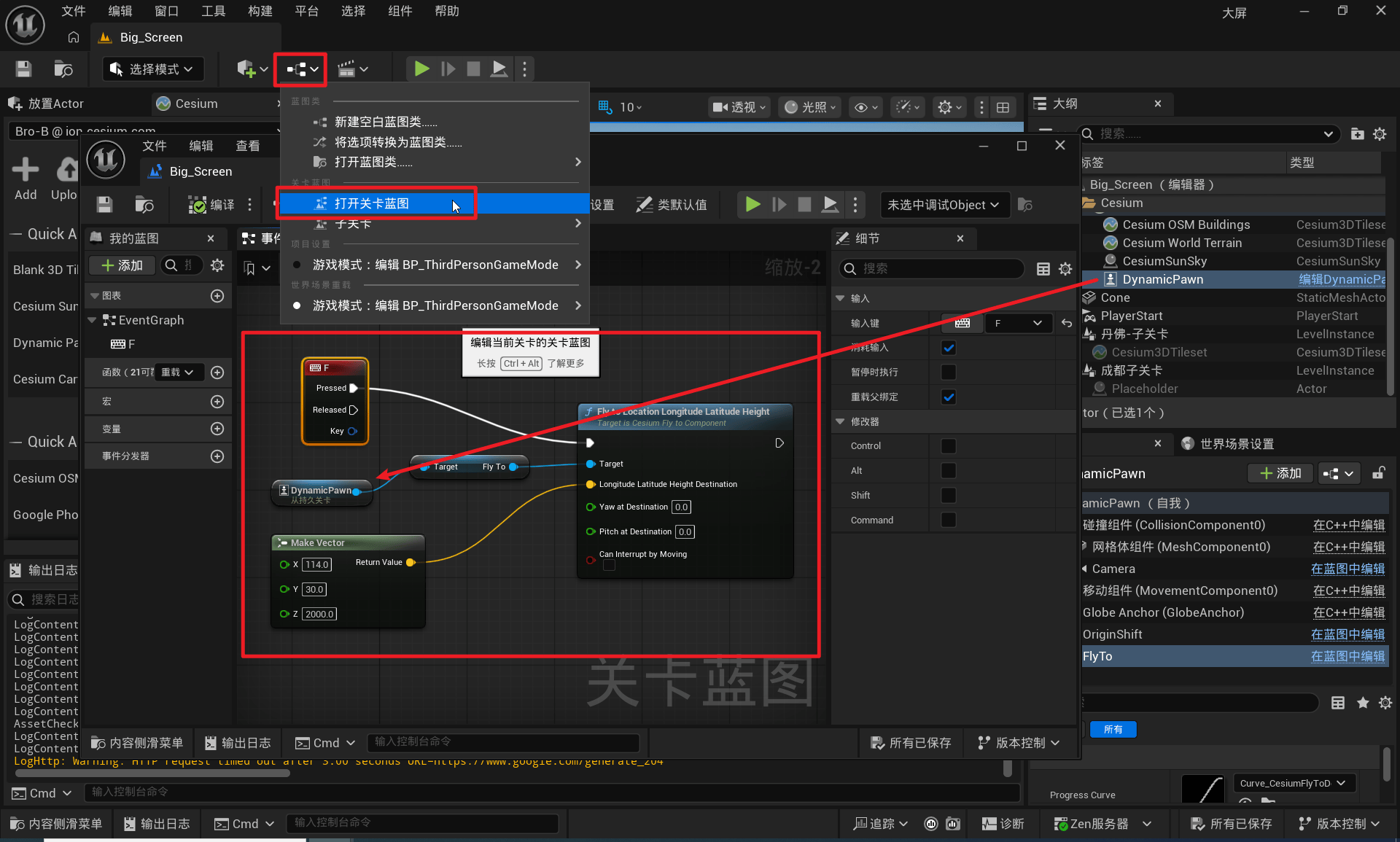
Task: Click the save icon in blueprint editor toolbar
Action: pyautogui.click(x=104, y=205)
